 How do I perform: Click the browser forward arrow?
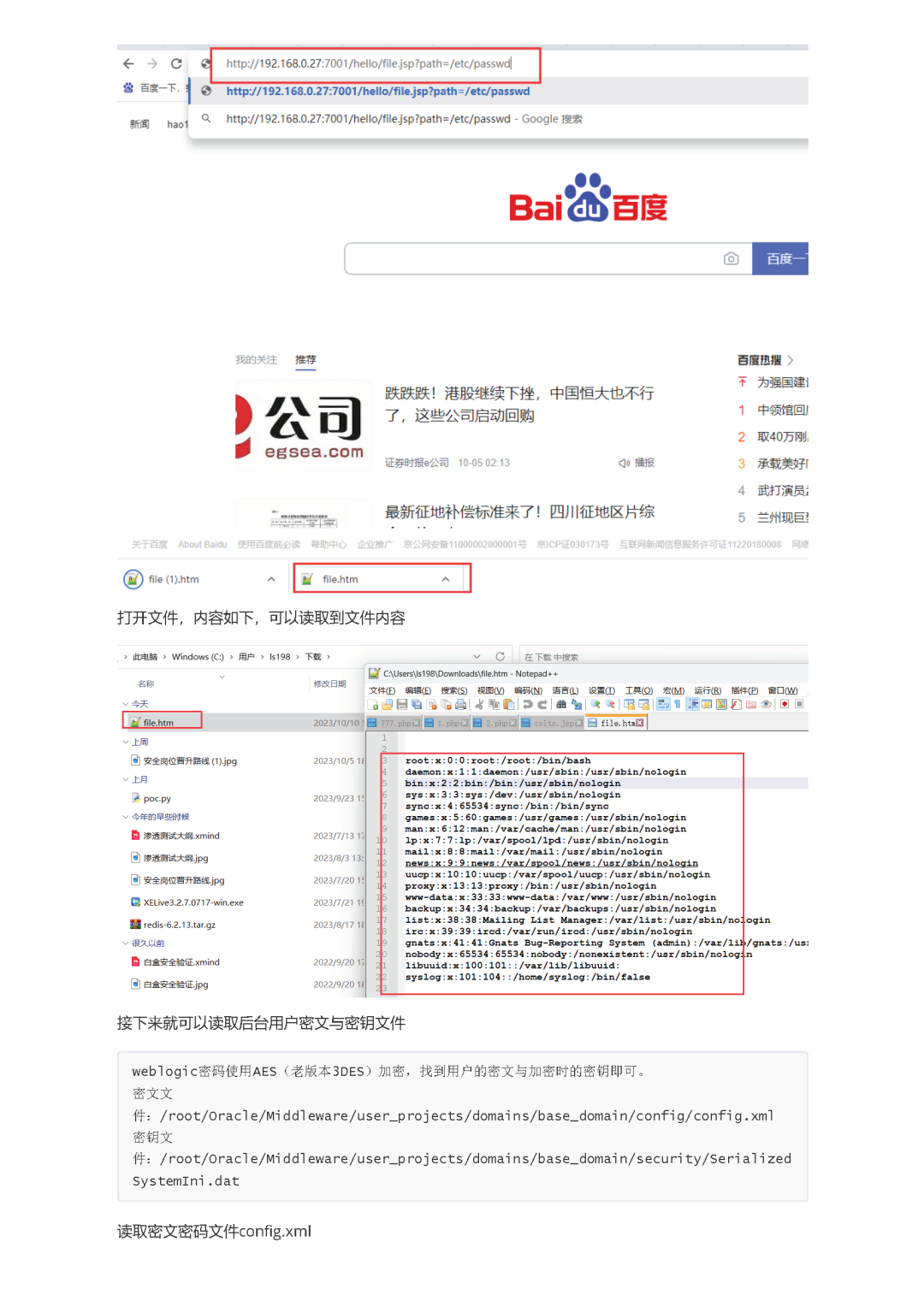pos(152,63)
